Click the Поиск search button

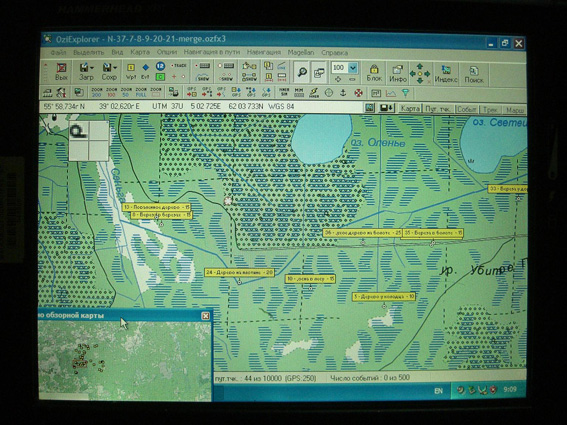(474, 73)
